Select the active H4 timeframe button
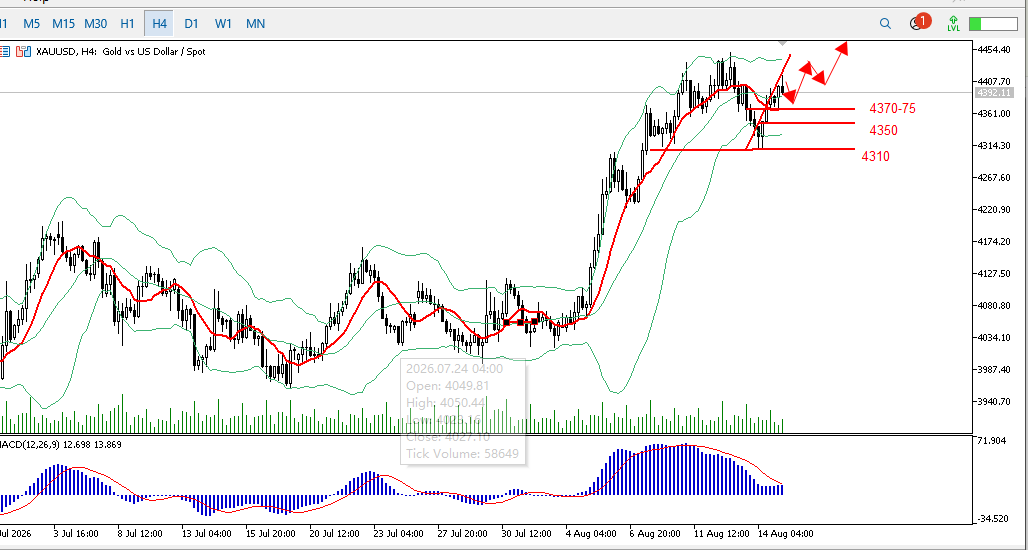Image resolution: width=1028 pixels, height=550 pixels. (159, 24)
